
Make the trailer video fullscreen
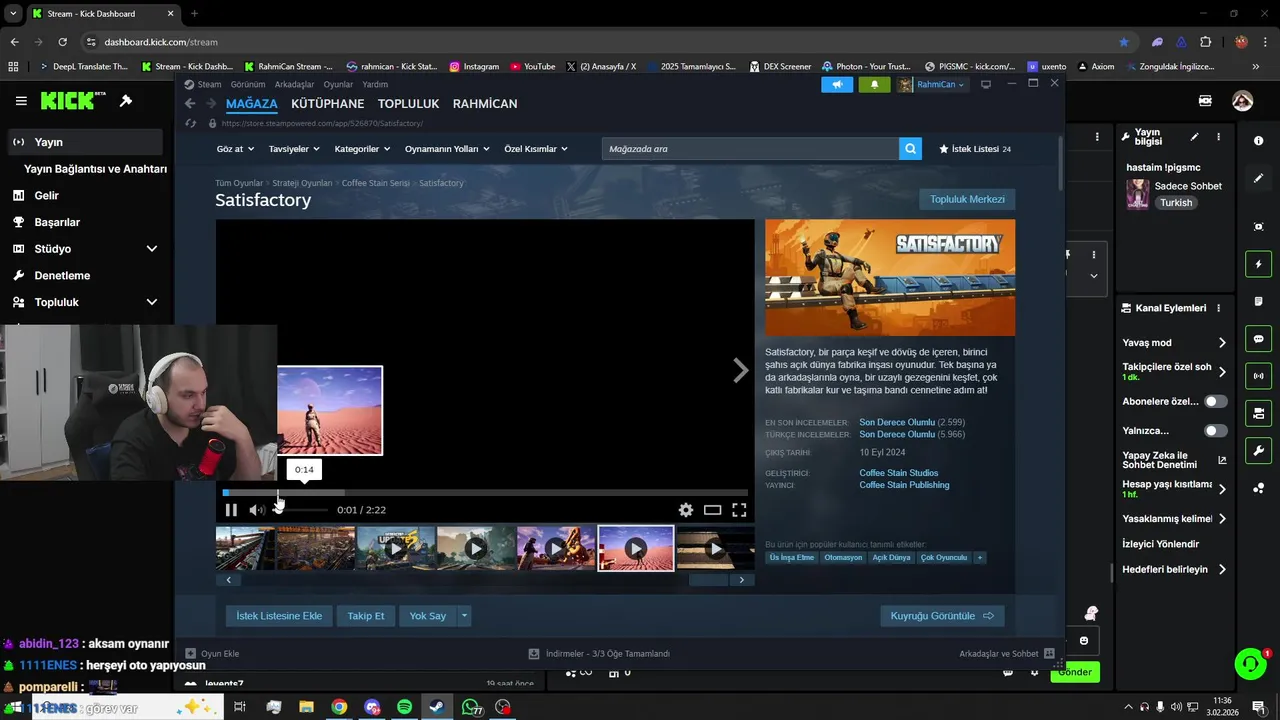point(739,510)
